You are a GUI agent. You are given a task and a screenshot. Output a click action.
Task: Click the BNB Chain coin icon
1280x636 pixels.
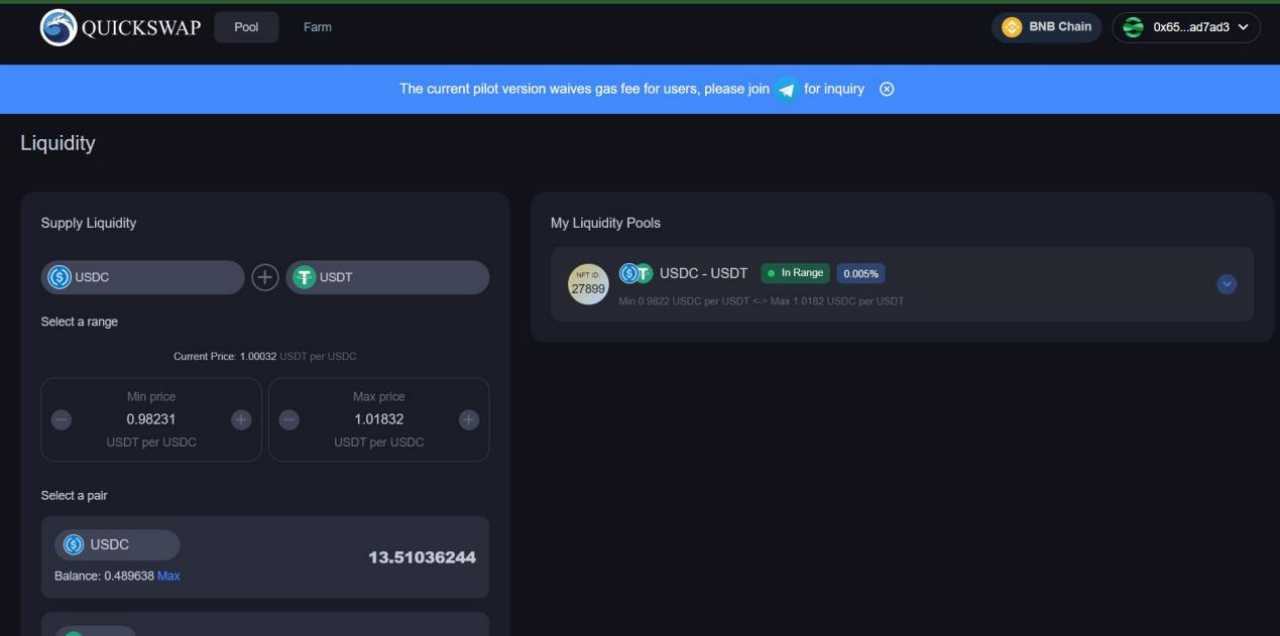coord(1012,27)
